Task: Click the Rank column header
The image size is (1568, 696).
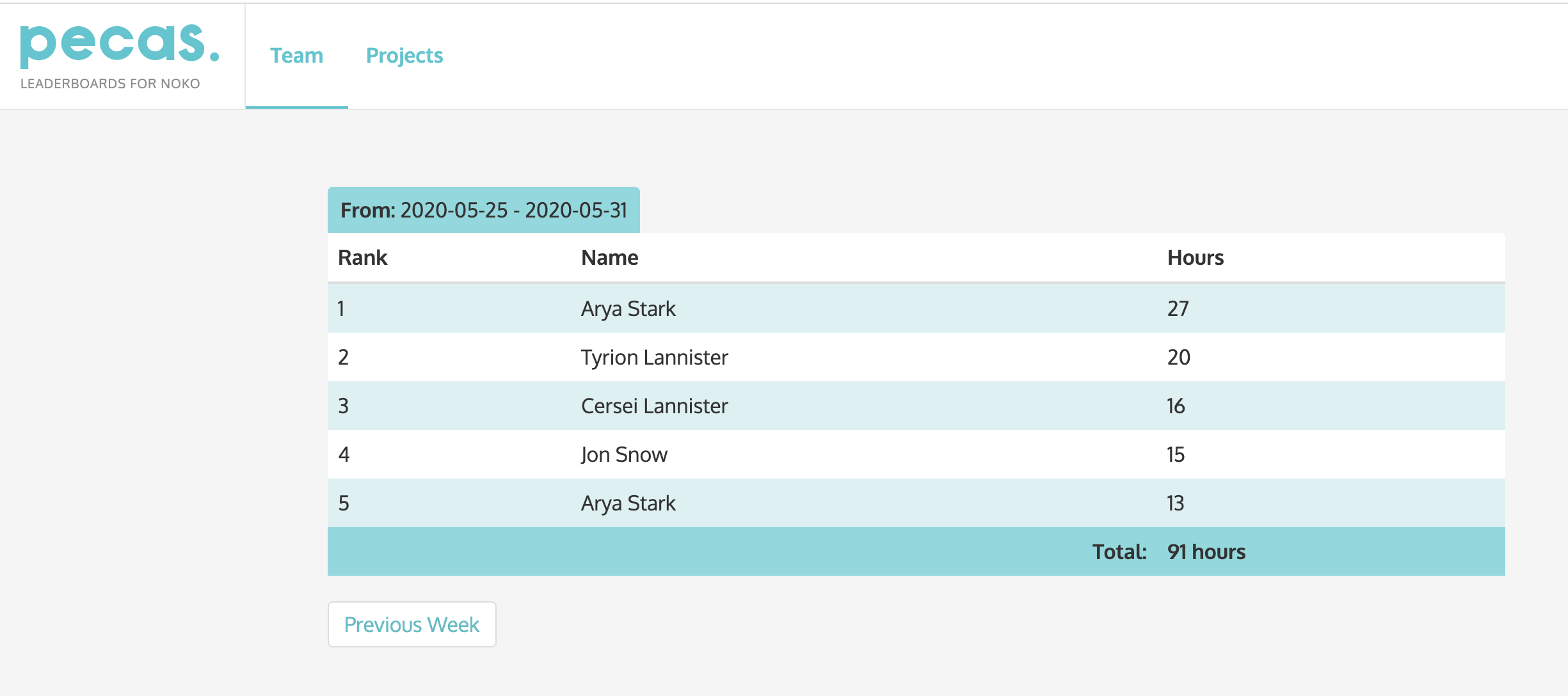Action: (362, 258)
